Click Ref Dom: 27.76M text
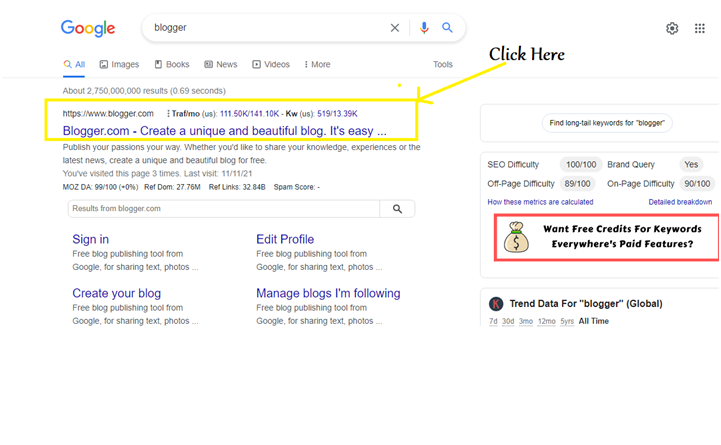Screen dimensions: 721x445 coord(172,187)
